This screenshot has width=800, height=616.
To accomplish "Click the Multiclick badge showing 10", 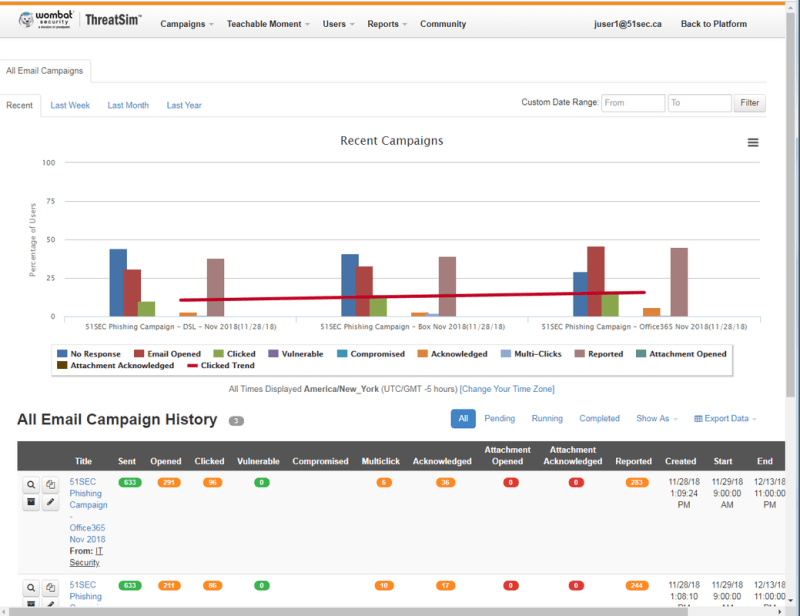I will pyautogui.click(x=384, y=585).
